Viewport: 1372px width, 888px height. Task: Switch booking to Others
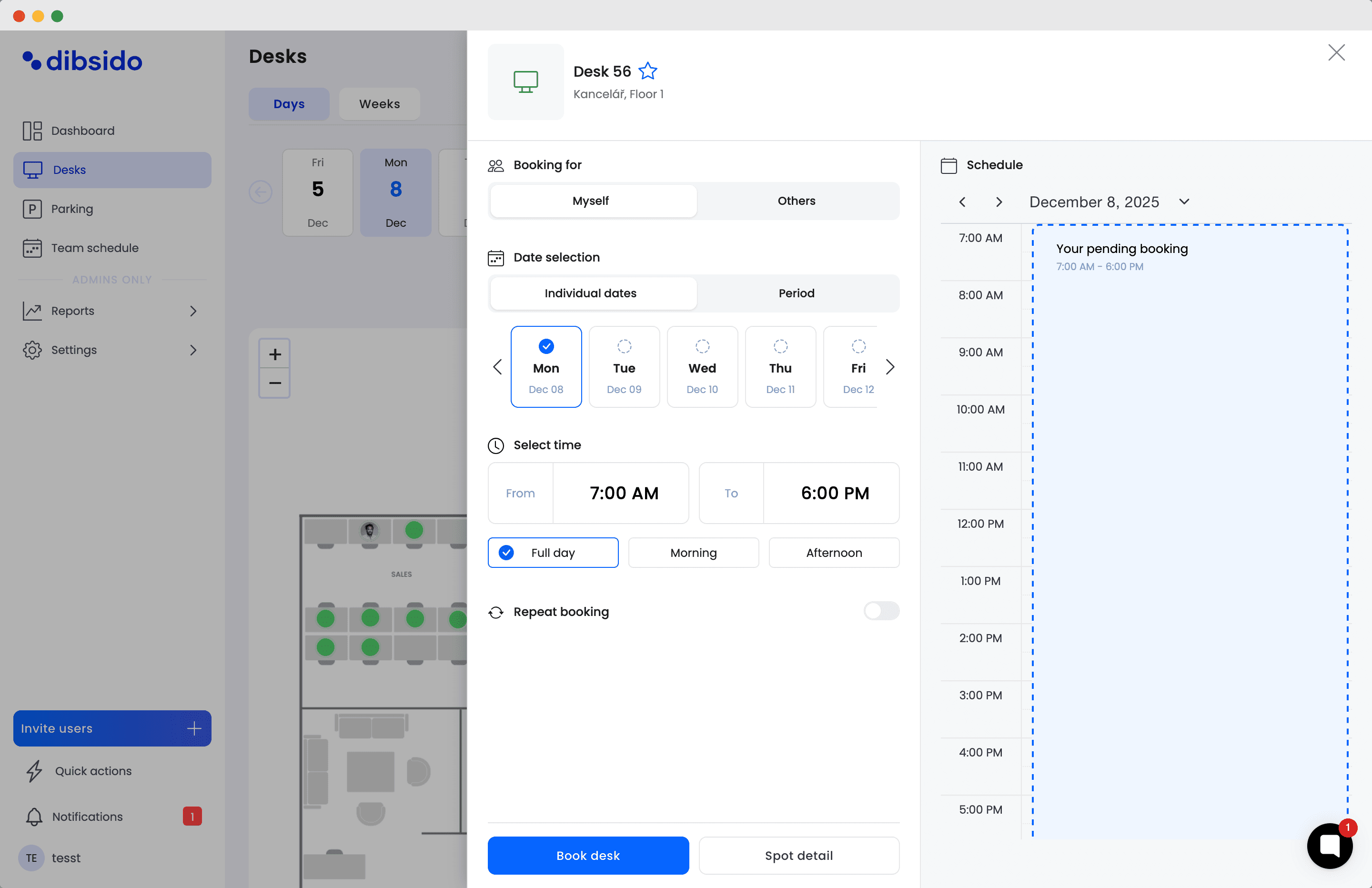coord(796,201)
